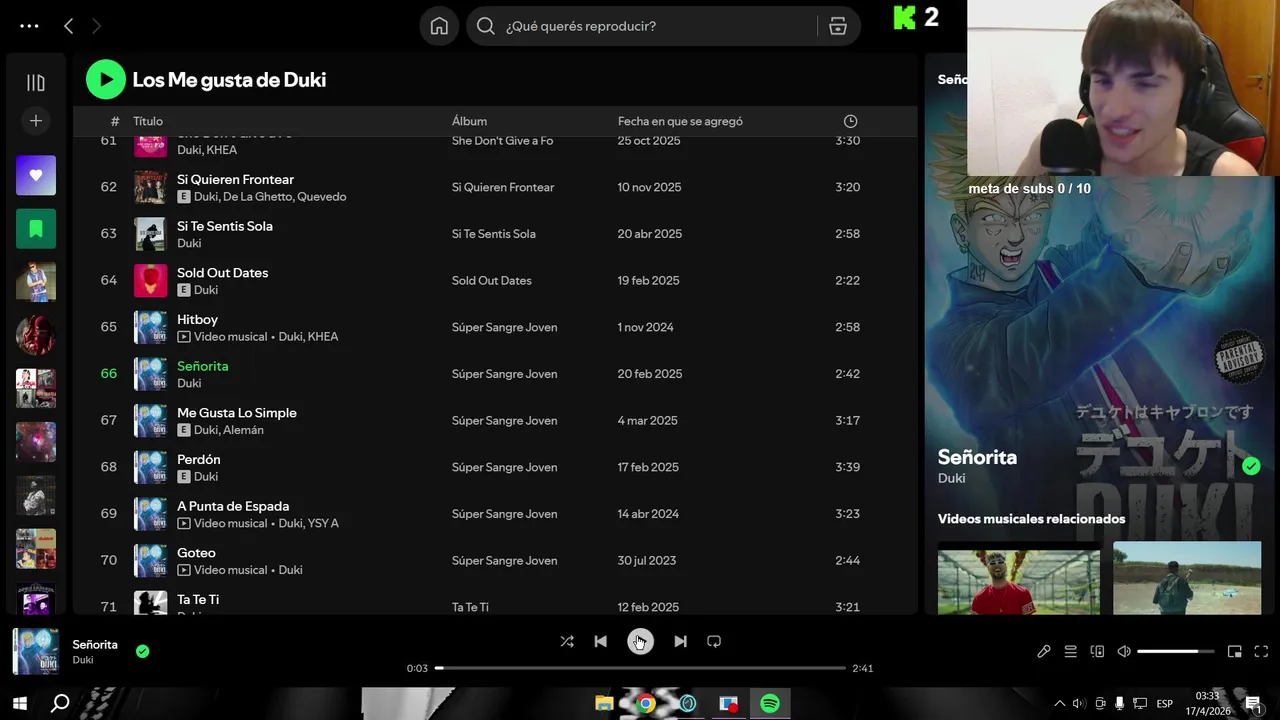Screen dimensions: 1280x720
Task: Toggle the green check in the Señorita side panel
Action: (x=1251, y=466)
